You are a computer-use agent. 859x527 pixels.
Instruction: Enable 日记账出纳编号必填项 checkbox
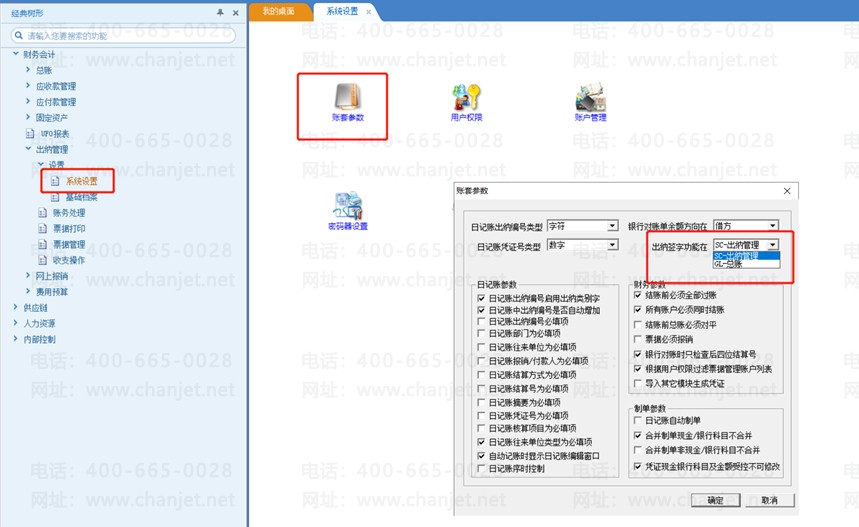pos(481,322)
